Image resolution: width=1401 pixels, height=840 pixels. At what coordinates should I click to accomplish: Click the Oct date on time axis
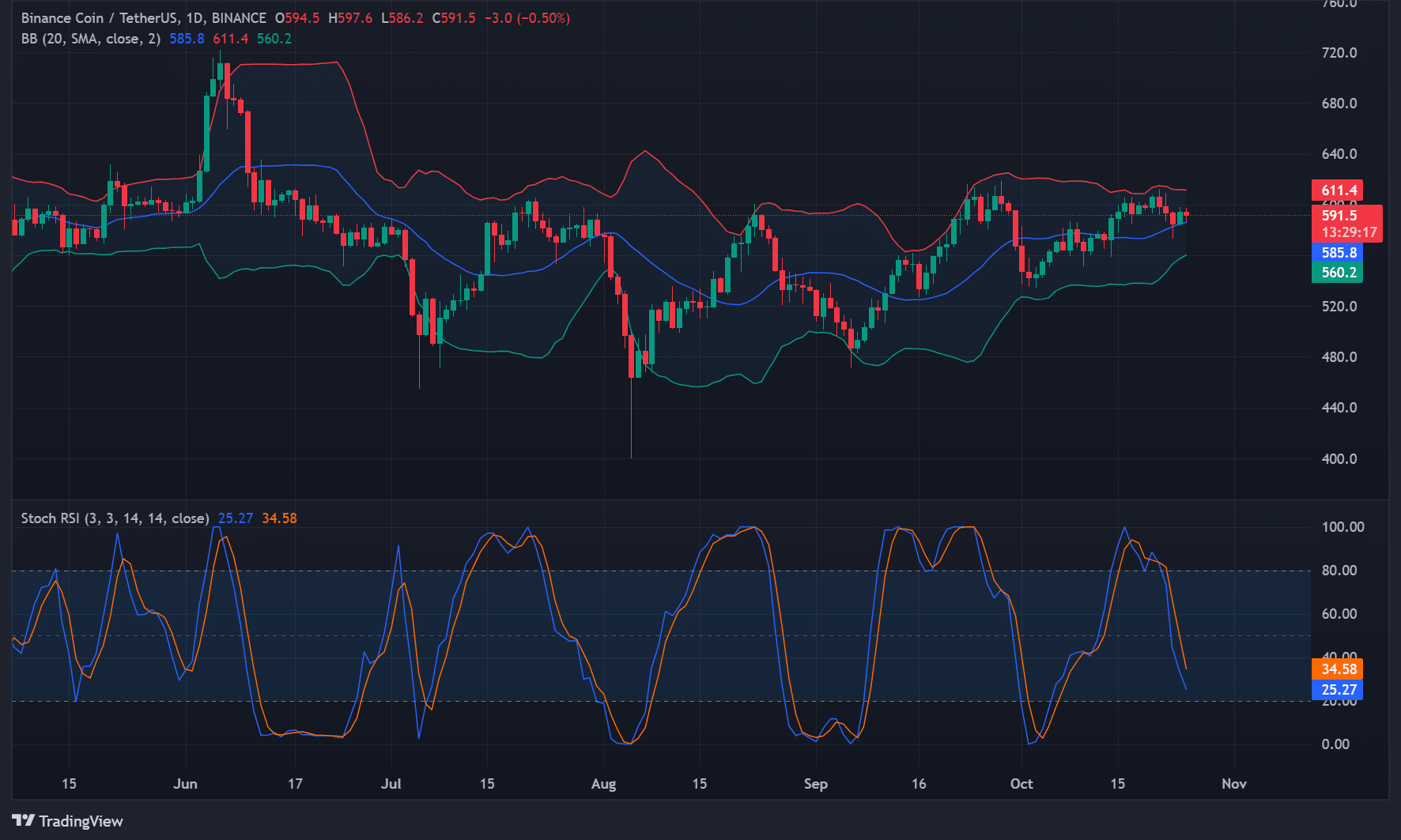pos(1021,784)
